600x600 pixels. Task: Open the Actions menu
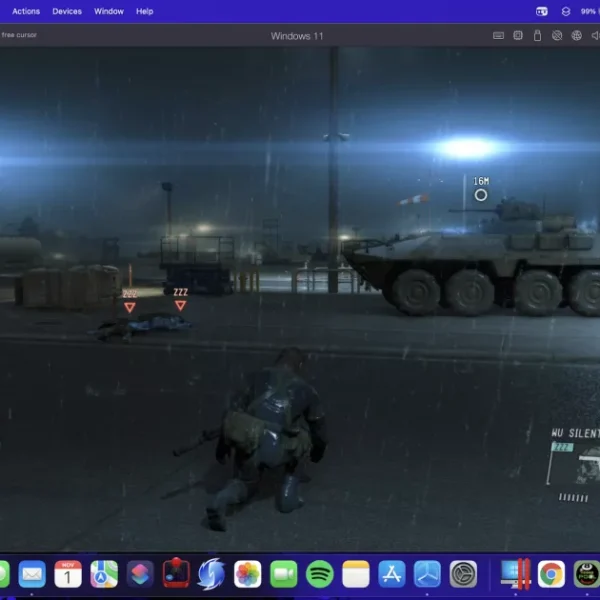pos(26,11)
